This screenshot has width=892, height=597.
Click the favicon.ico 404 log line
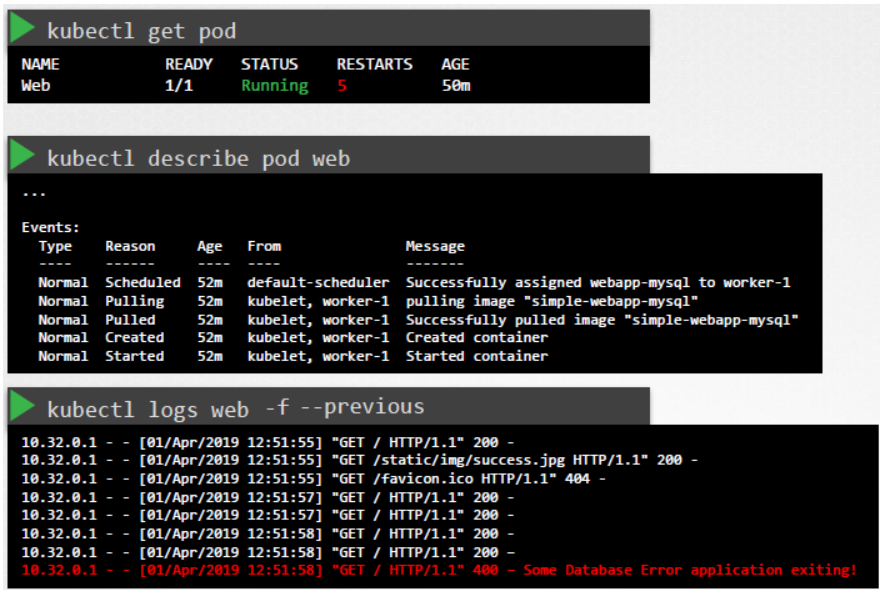point(313,478)
